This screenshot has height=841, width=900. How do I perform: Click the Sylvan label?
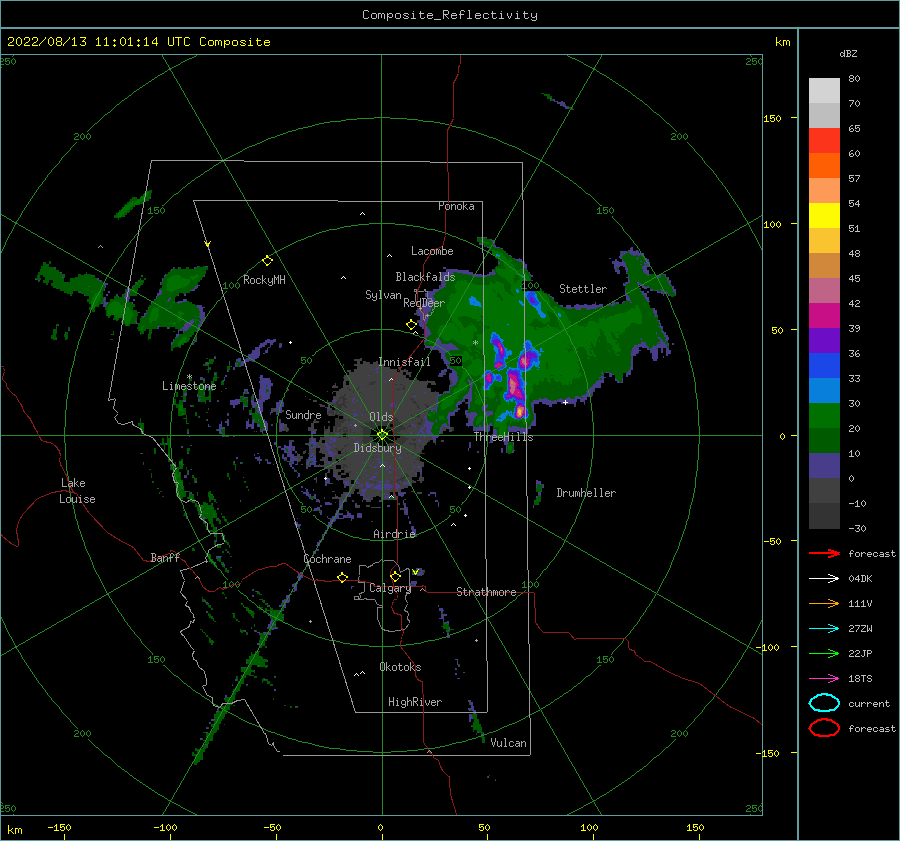383,295
